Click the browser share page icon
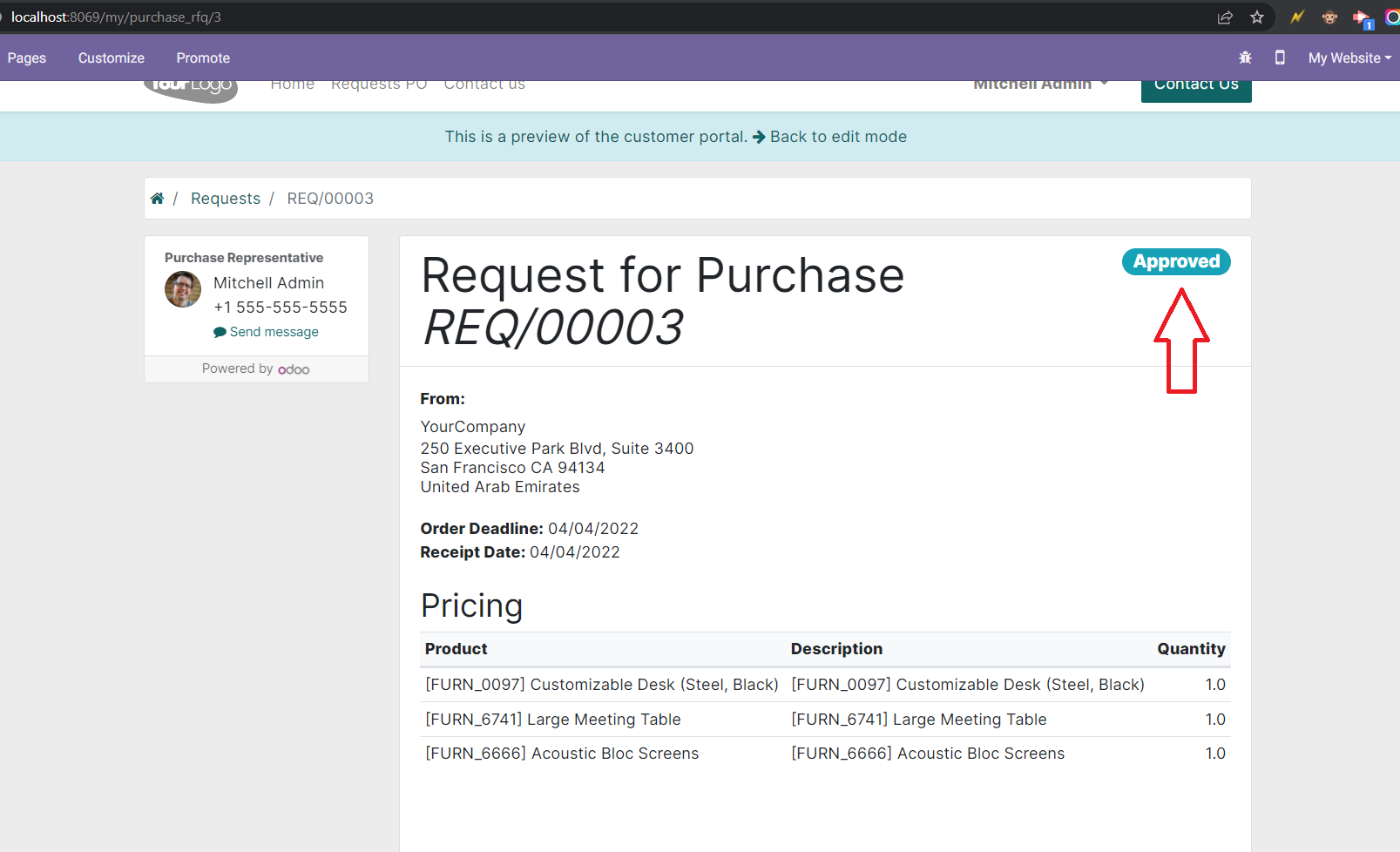The width and height of the screenshot is (1400, 852). (x=1225, y=17)
